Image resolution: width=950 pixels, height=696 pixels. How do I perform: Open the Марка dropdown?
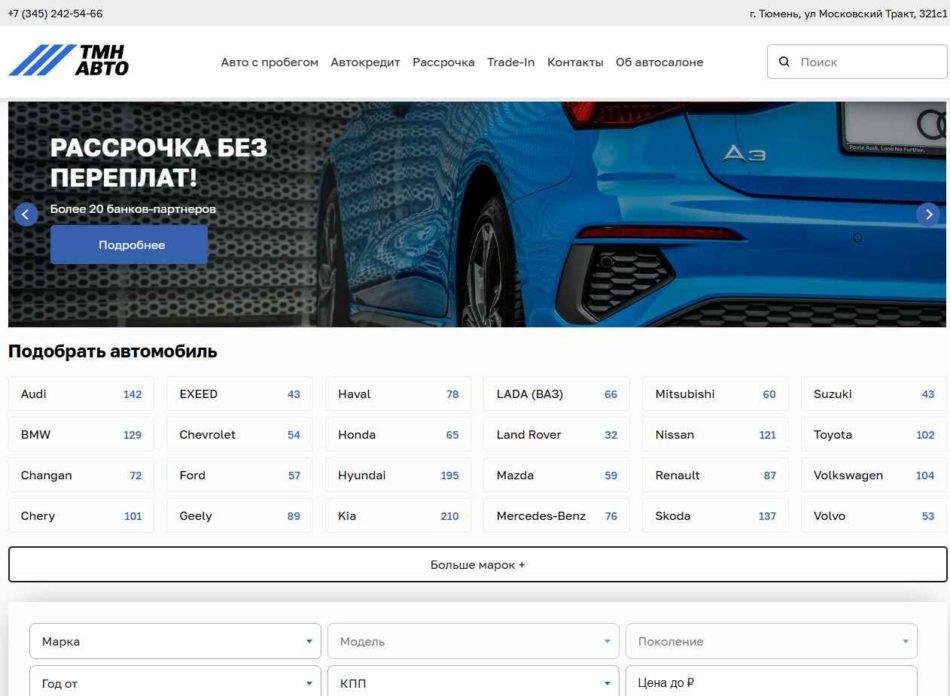click(175, 641)
